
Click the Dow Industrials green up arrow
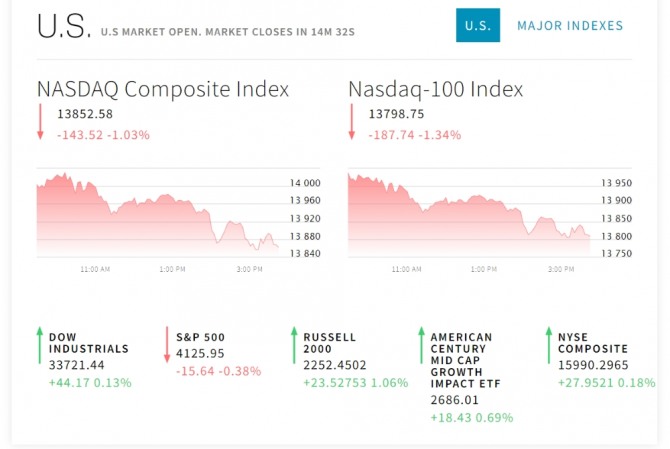tap(40, 345)
